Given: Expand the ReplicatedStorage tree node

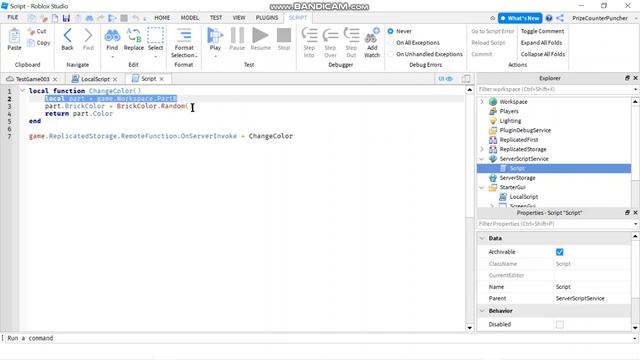Looking at the screenshot, I should (482, 149).
